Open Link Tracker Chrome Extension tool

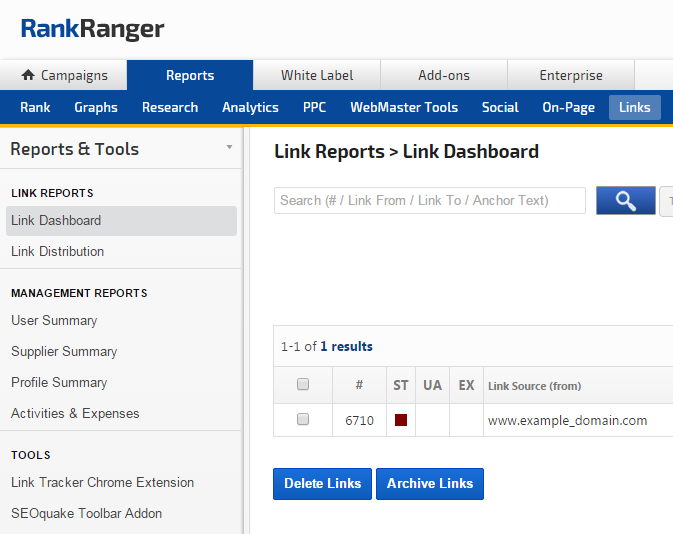click(x=102, y=482)
